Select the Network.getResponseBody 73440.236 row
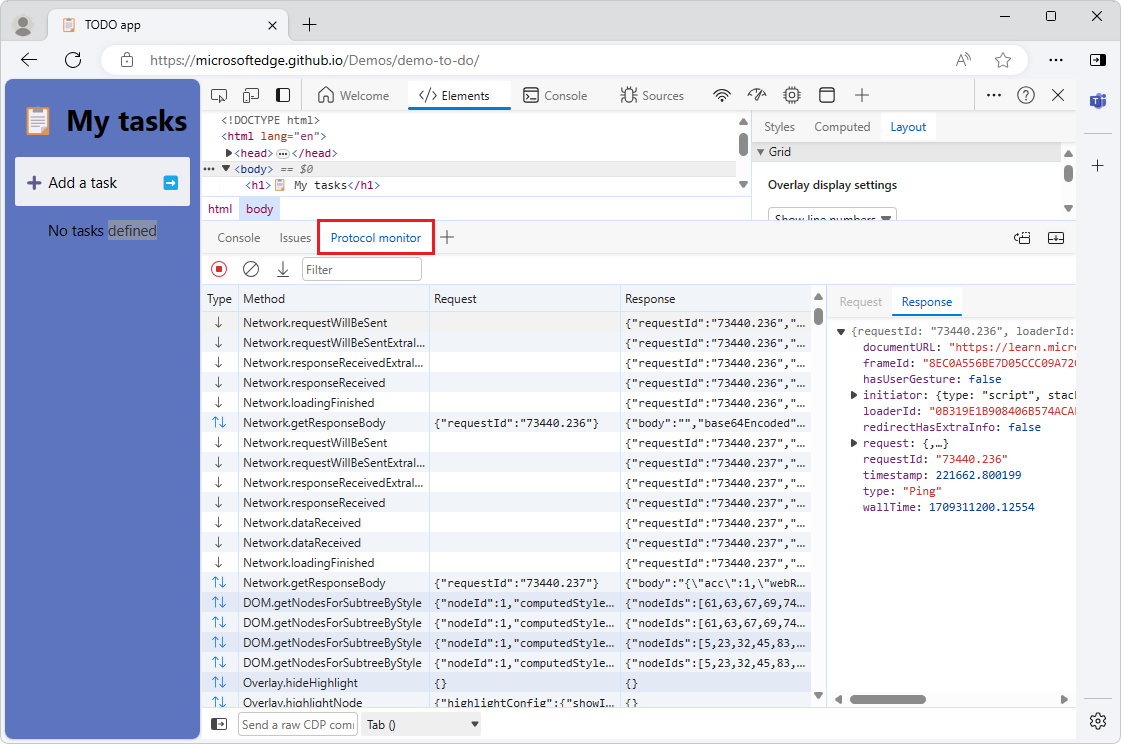 [314, 423]
